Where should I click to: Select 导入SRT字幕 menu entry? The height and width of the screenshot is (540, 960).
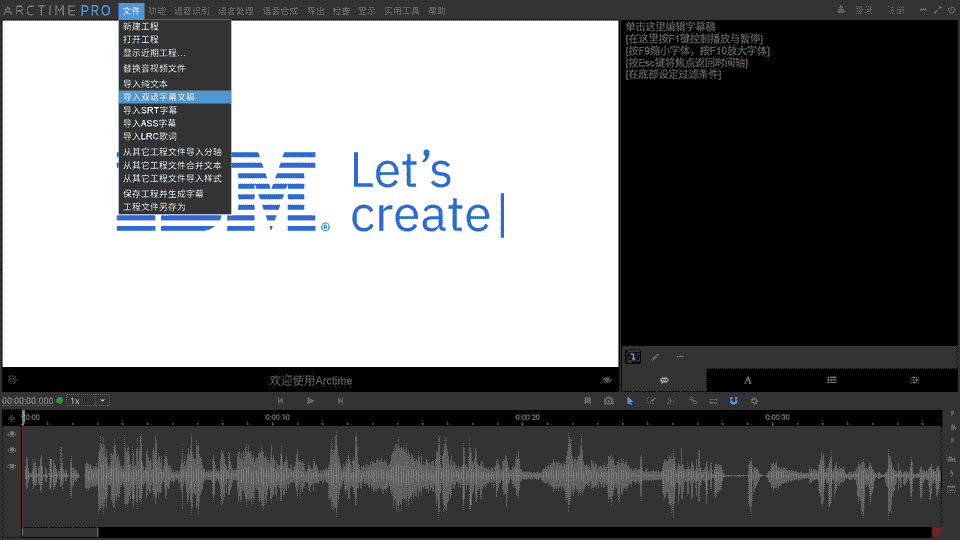click(x=150, y=110)
